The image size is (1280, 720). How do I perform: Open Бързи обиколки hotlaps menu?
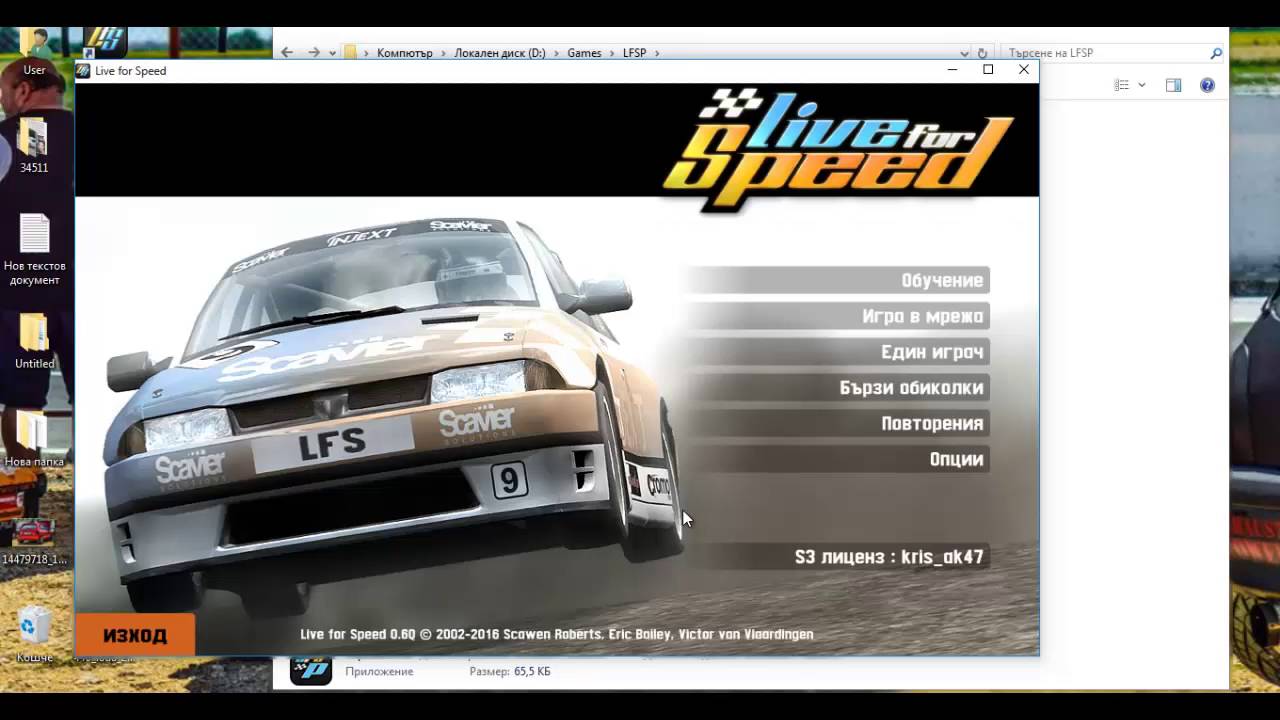838,388
